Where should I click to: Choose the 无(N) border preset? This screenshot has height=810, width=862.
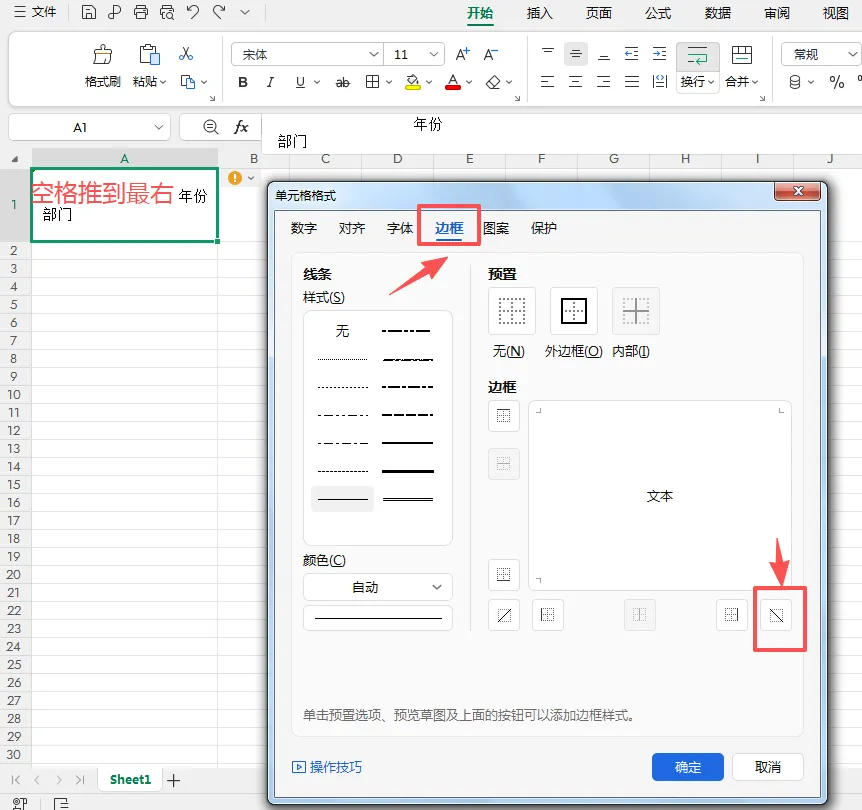[x=511, y=311]
